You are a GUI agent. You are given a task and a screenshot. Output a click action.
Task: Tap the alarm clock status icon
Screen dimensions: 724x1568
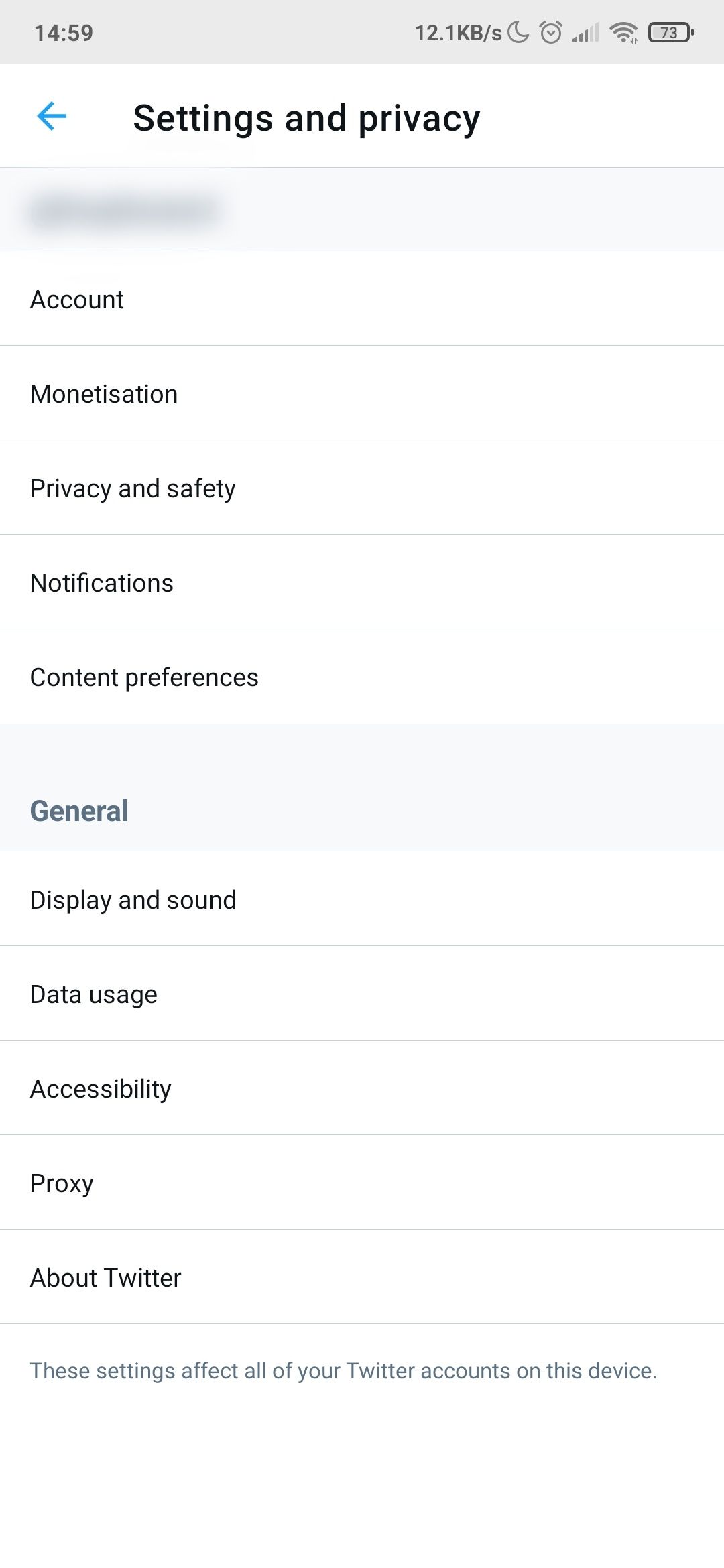coord(550,32)
